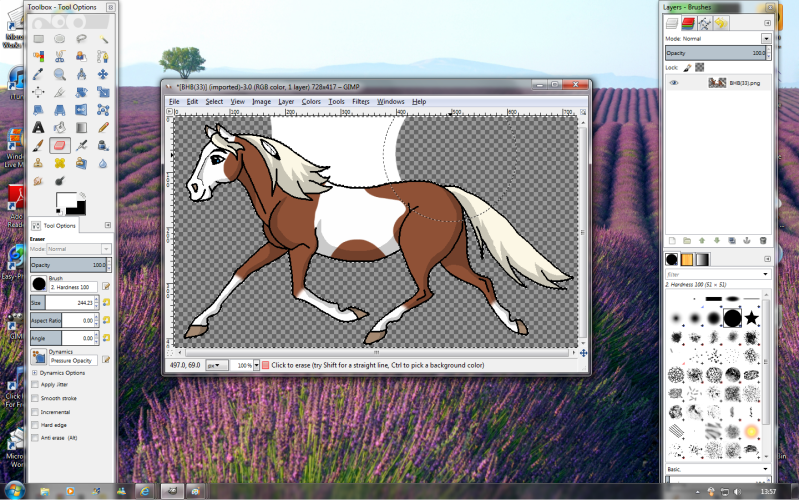Select the Rectangle Select tool
The height and width of the screenshot is (504, 799).
[x=39, y=39]
